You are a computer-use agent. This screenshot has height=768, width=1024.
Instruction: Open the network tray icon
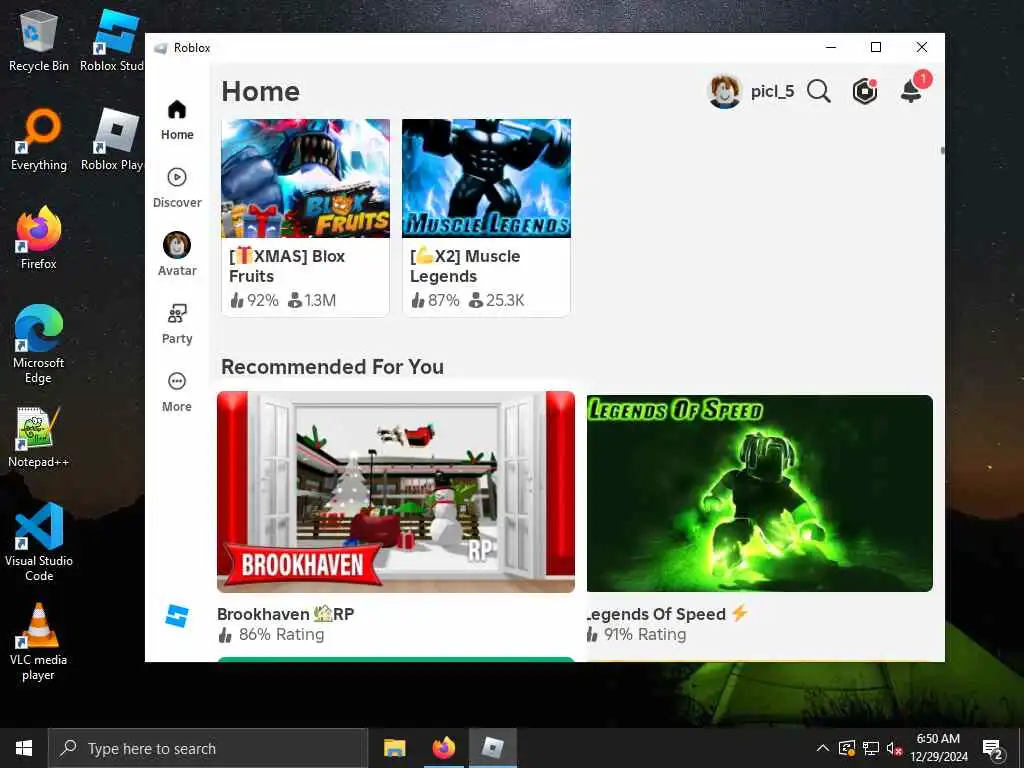point(871,748)
